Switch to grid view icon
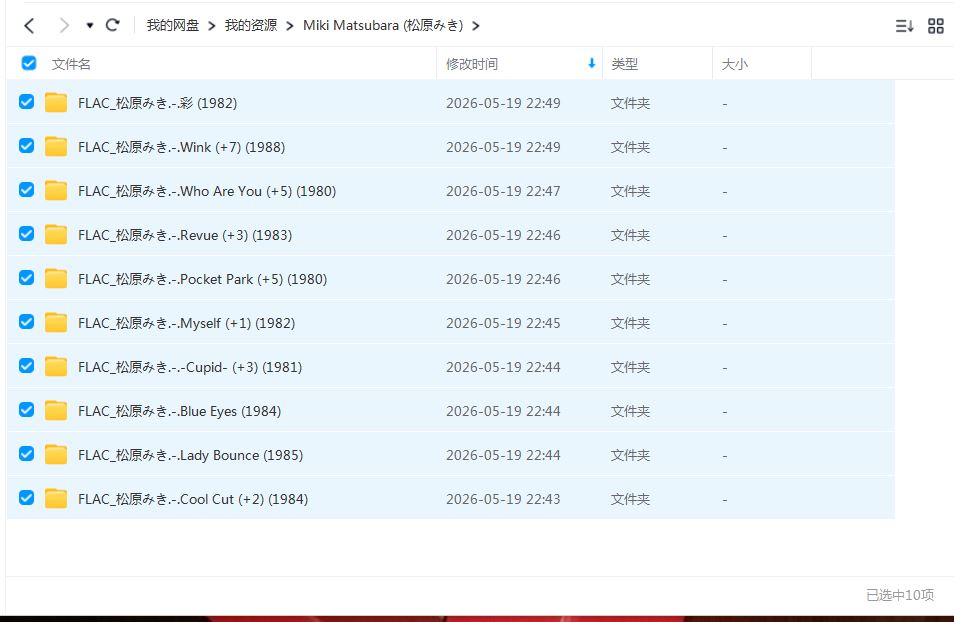Viewport: 954px width, 622px height. 936,26
